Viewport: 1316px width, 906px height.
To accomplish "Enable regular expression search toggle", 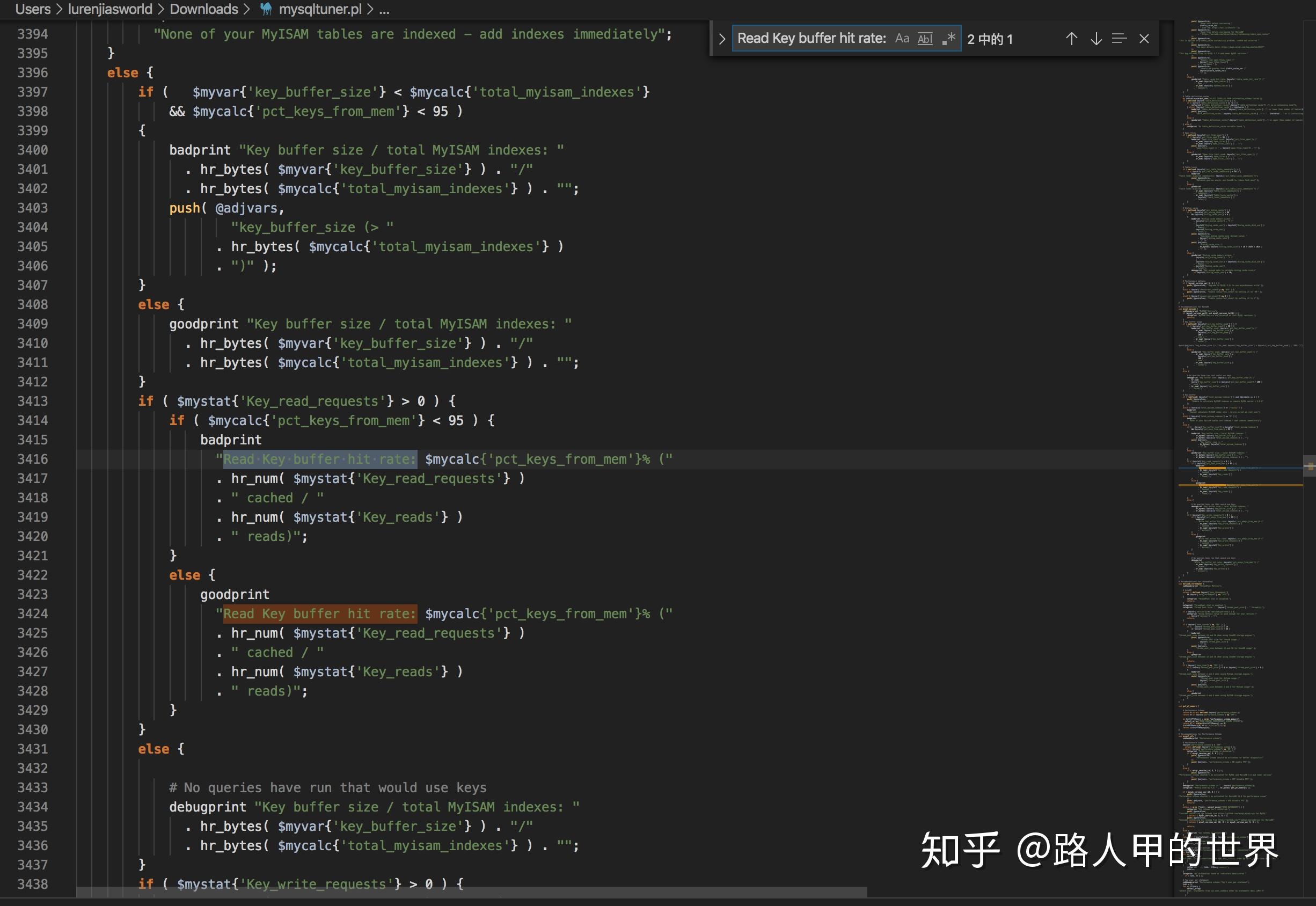I will tap(948, 39).
